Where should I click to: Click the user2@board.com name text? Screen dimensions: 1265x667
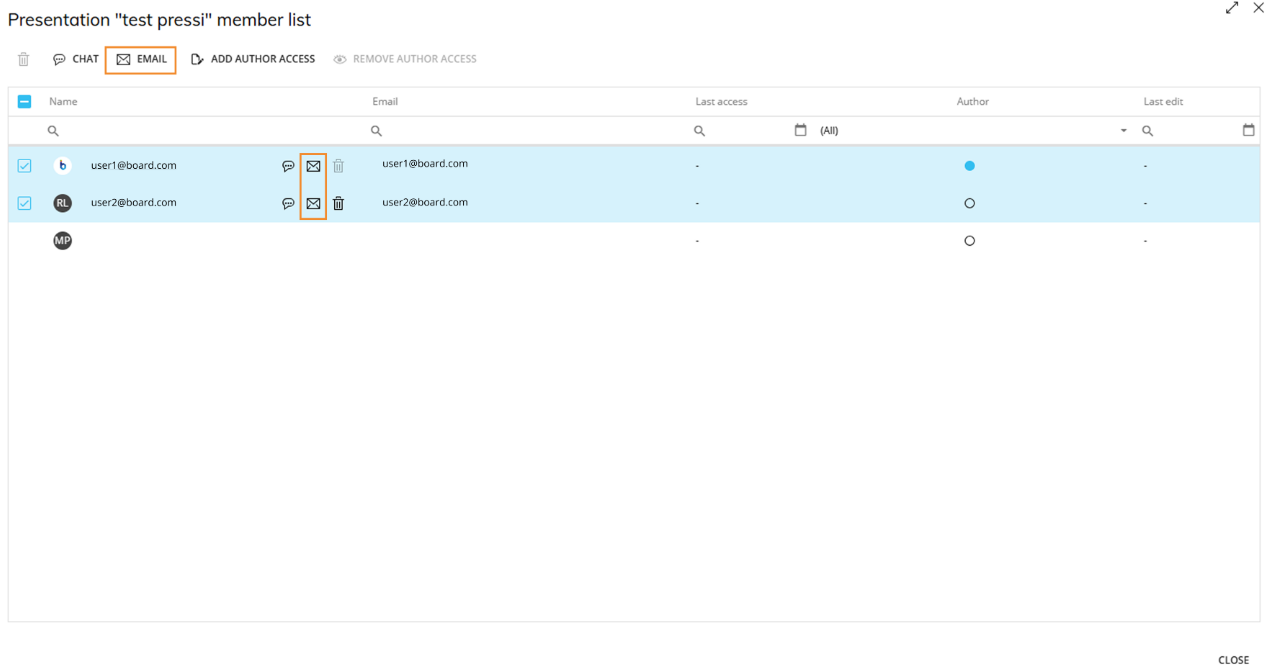(133, 203)
